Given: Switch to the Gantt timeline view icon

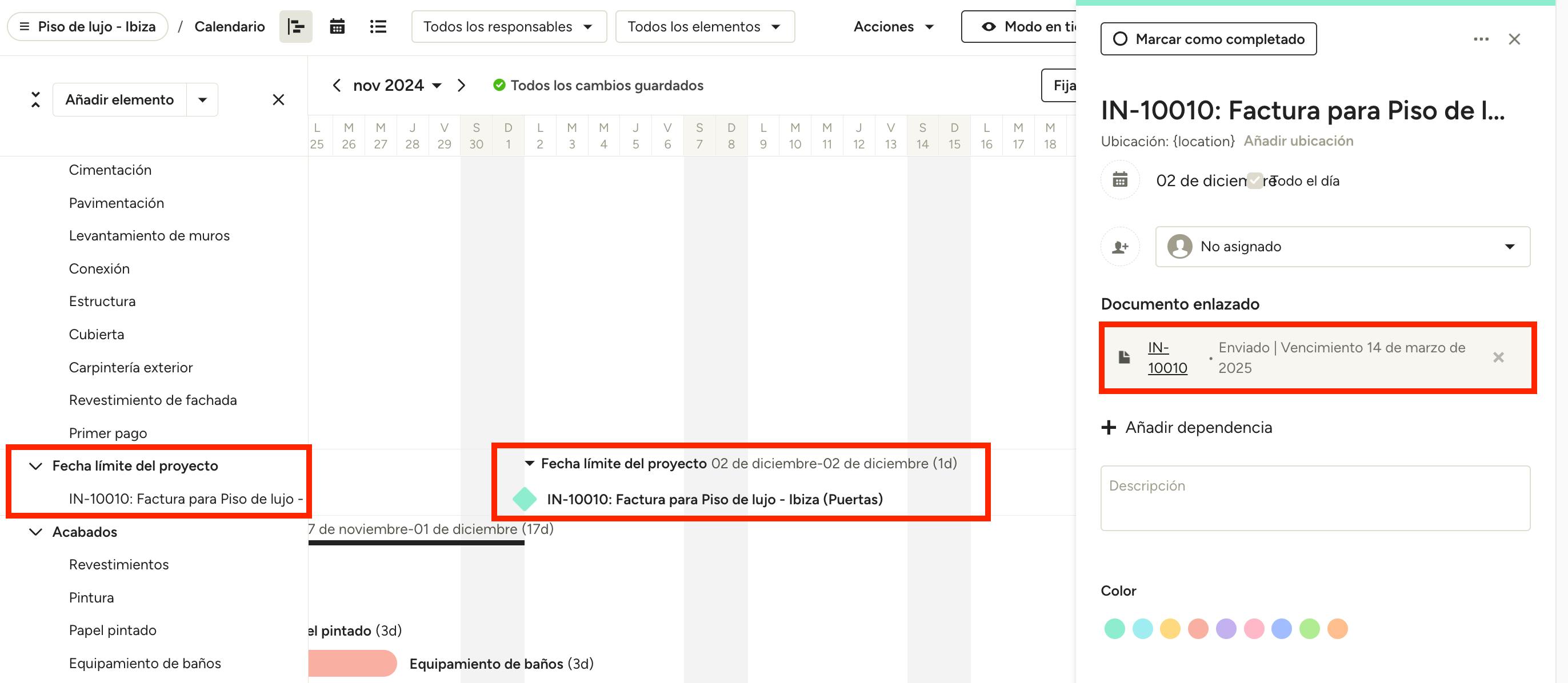Looking at the screenshot, I should tap(296, 27).
